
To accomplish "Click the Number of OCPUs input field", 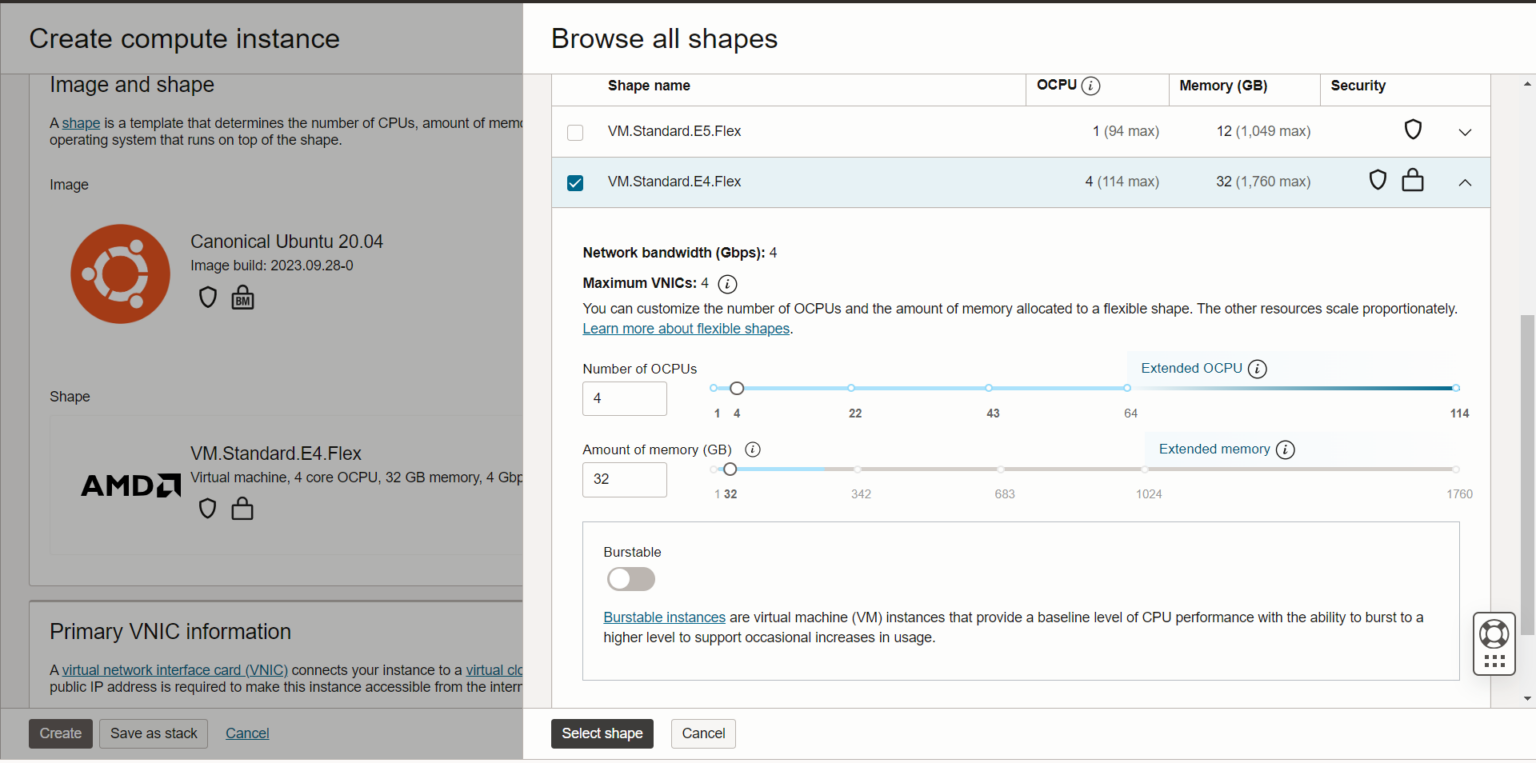I will 625,398.
